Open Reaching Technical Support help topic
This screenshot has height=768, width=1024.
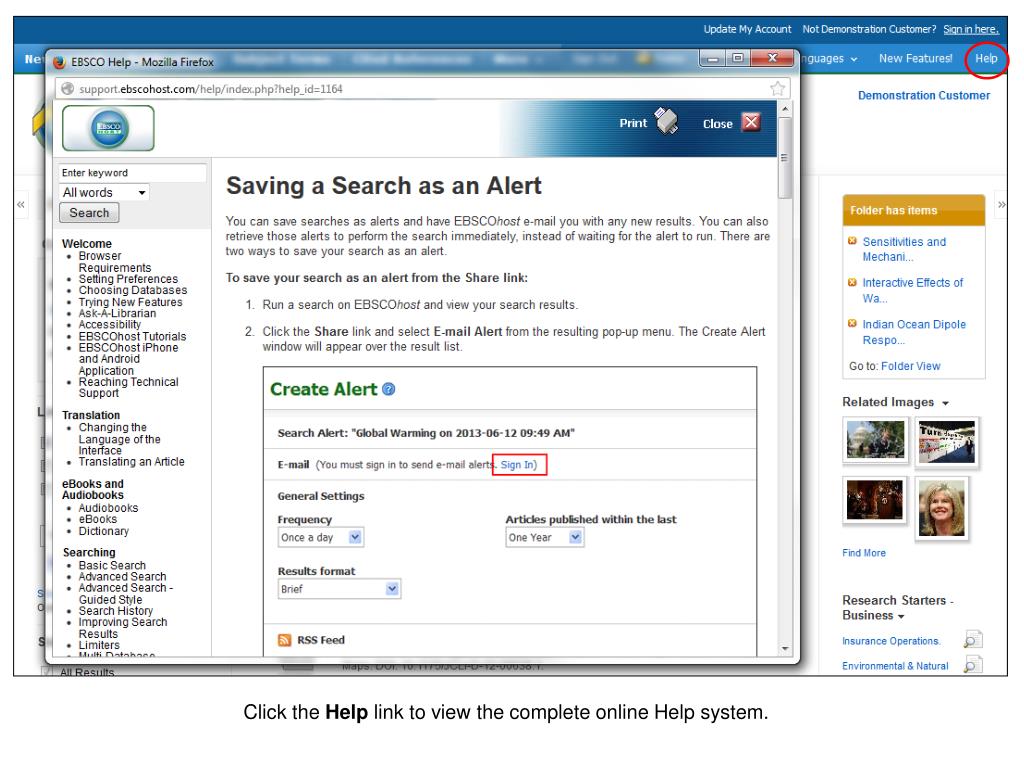point(129,387)
